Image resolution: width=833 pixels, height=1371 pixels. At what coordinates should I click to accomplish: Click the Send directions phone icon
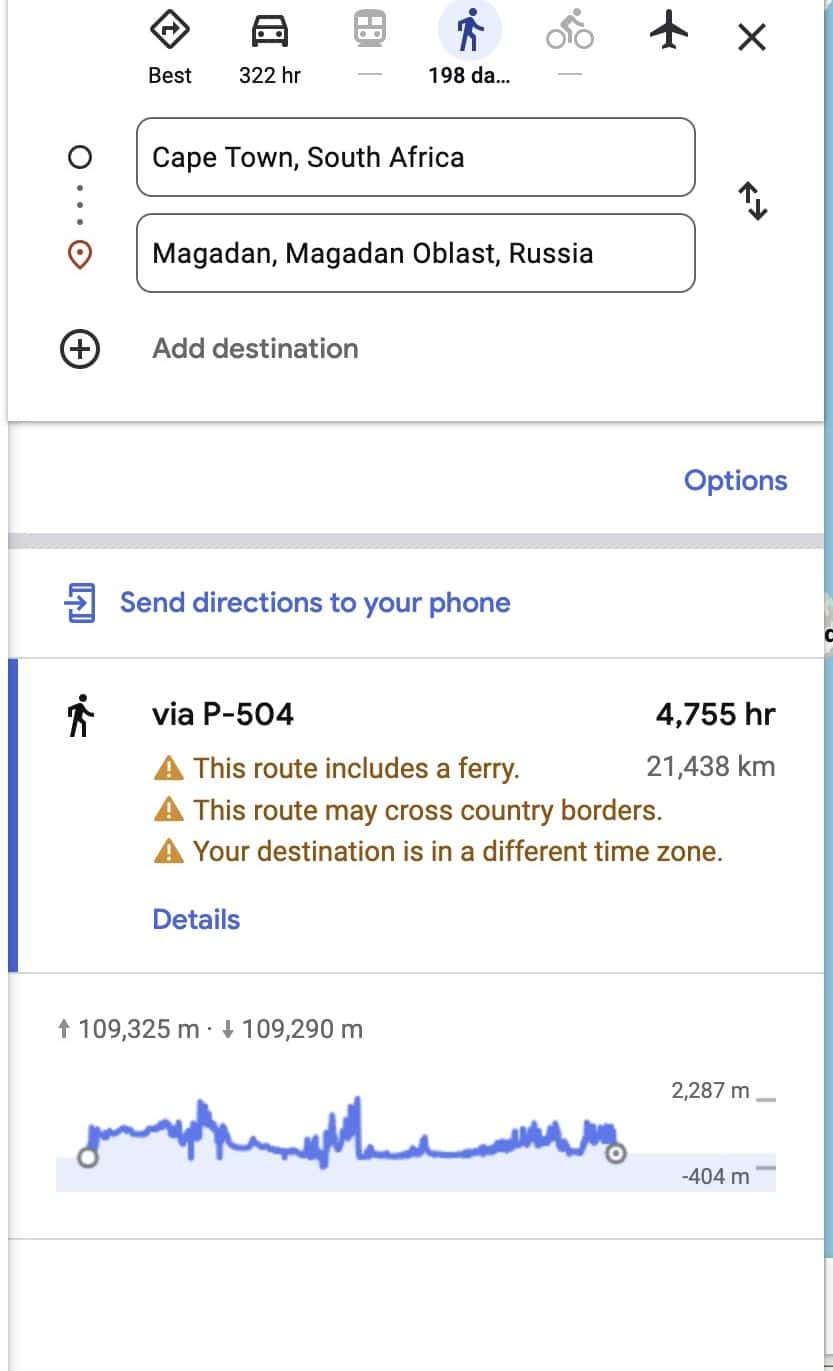pos(81,602)
